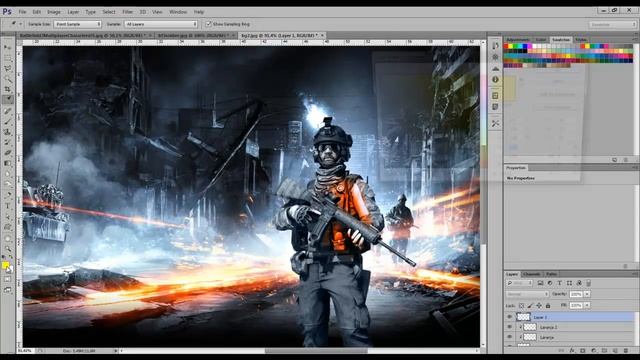
Task: Select the Quick Selection tool
Action: (7, 78)
